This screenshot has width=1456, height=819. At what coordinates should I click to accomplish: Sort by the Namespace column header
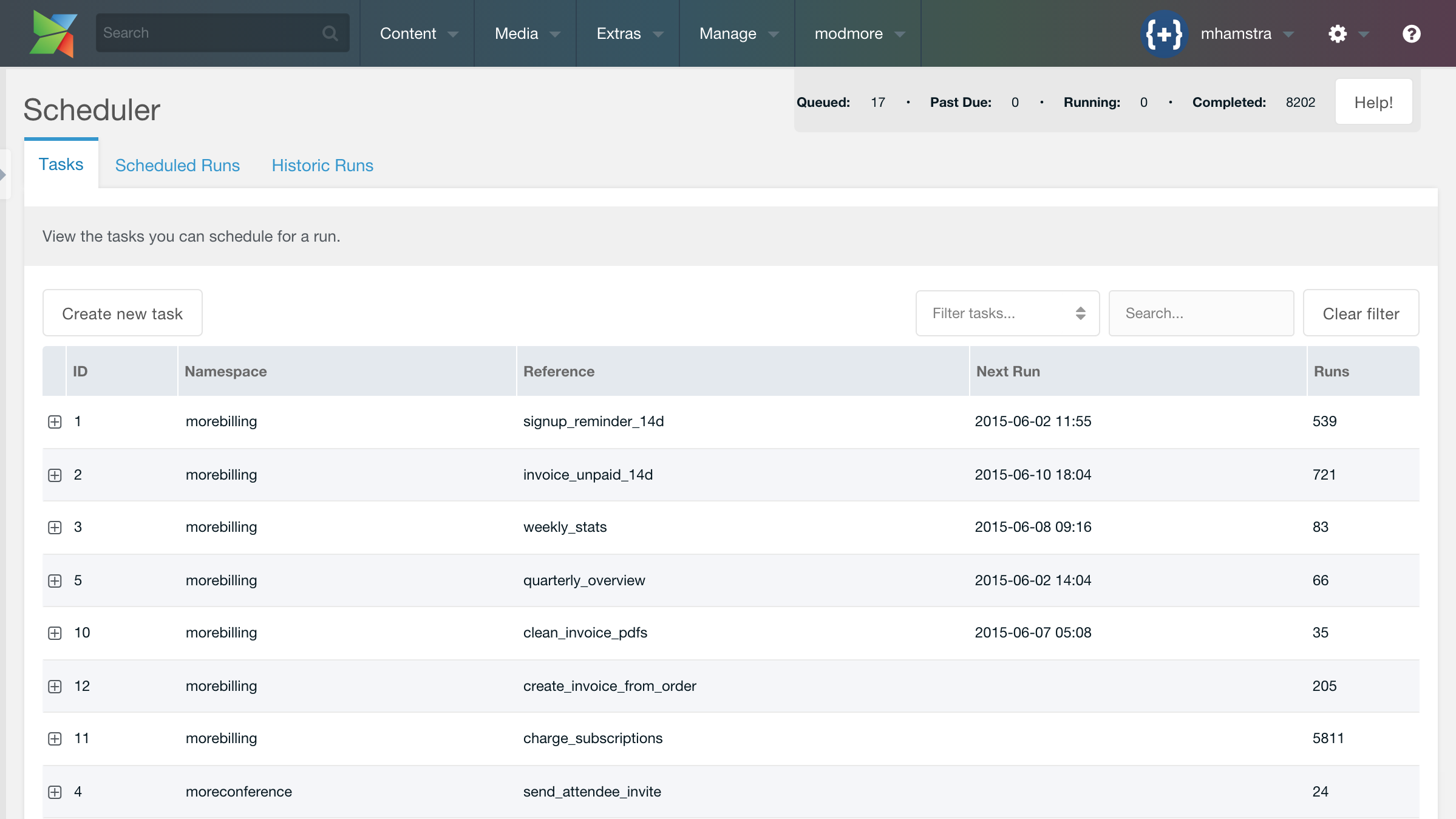[x=347, y=372]
